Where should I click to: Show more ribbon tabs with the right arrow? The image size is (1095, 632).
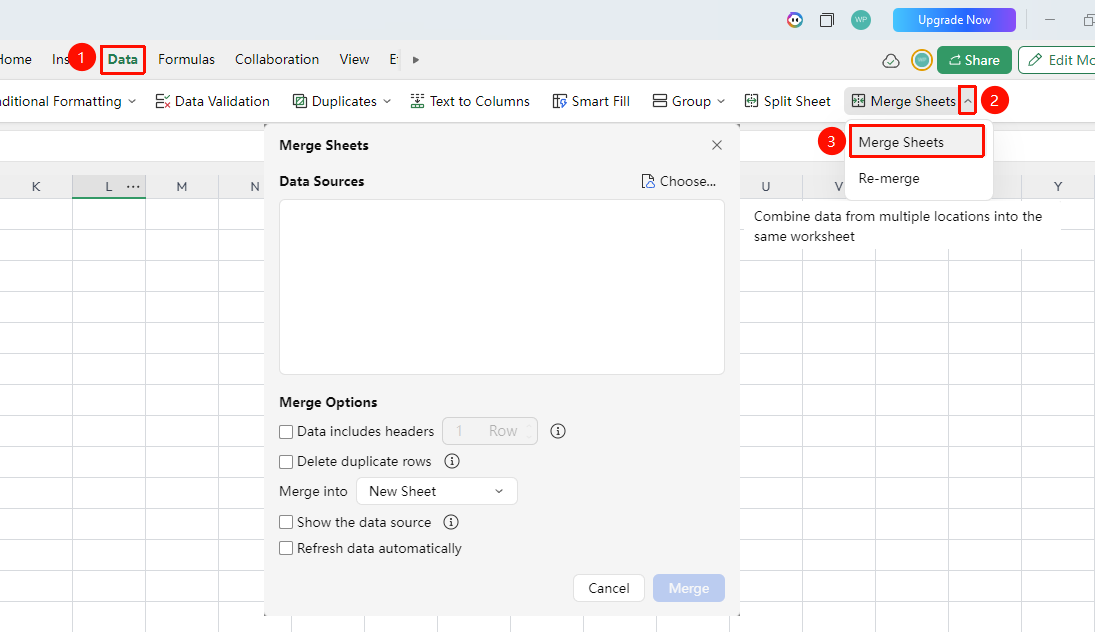point(416,60)
